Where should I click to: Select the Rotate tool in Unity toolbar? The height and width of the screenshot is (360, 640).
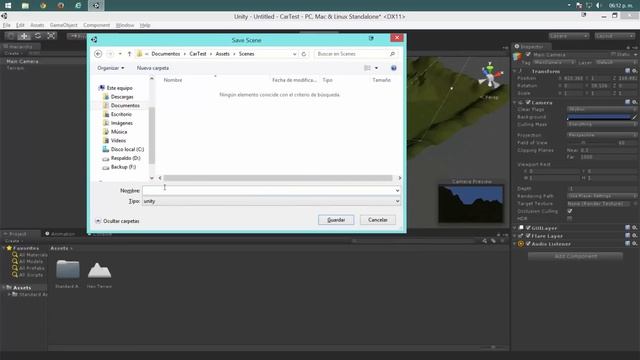click(x=38, y=36)
